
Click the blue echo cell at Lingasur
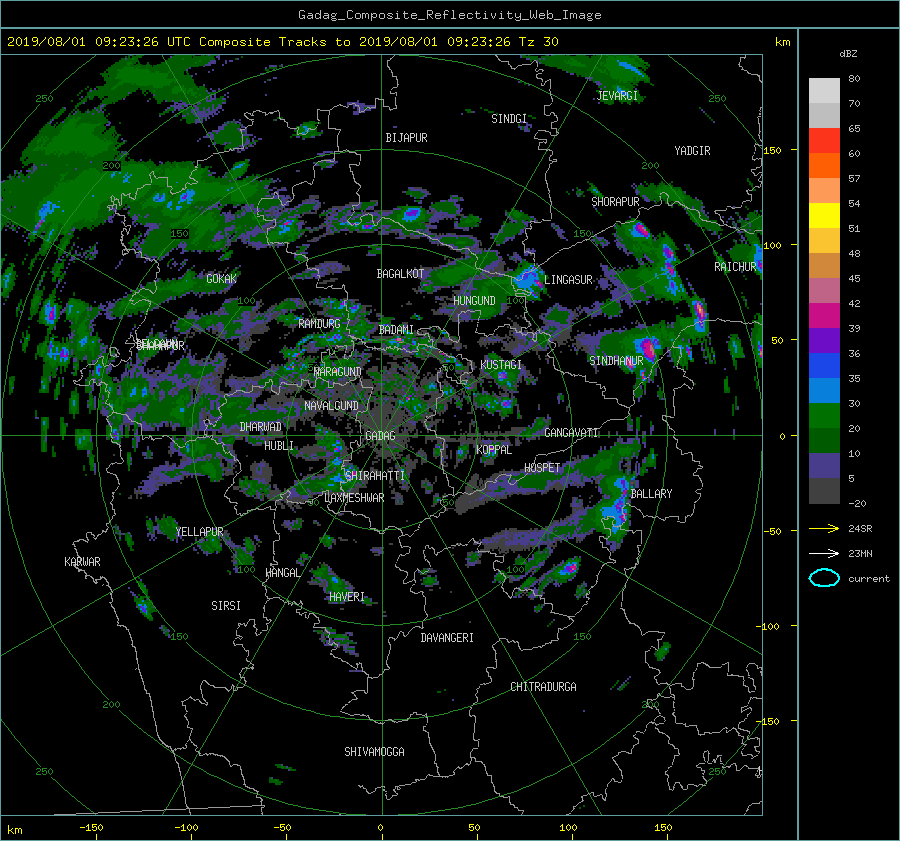pos(529,280)
